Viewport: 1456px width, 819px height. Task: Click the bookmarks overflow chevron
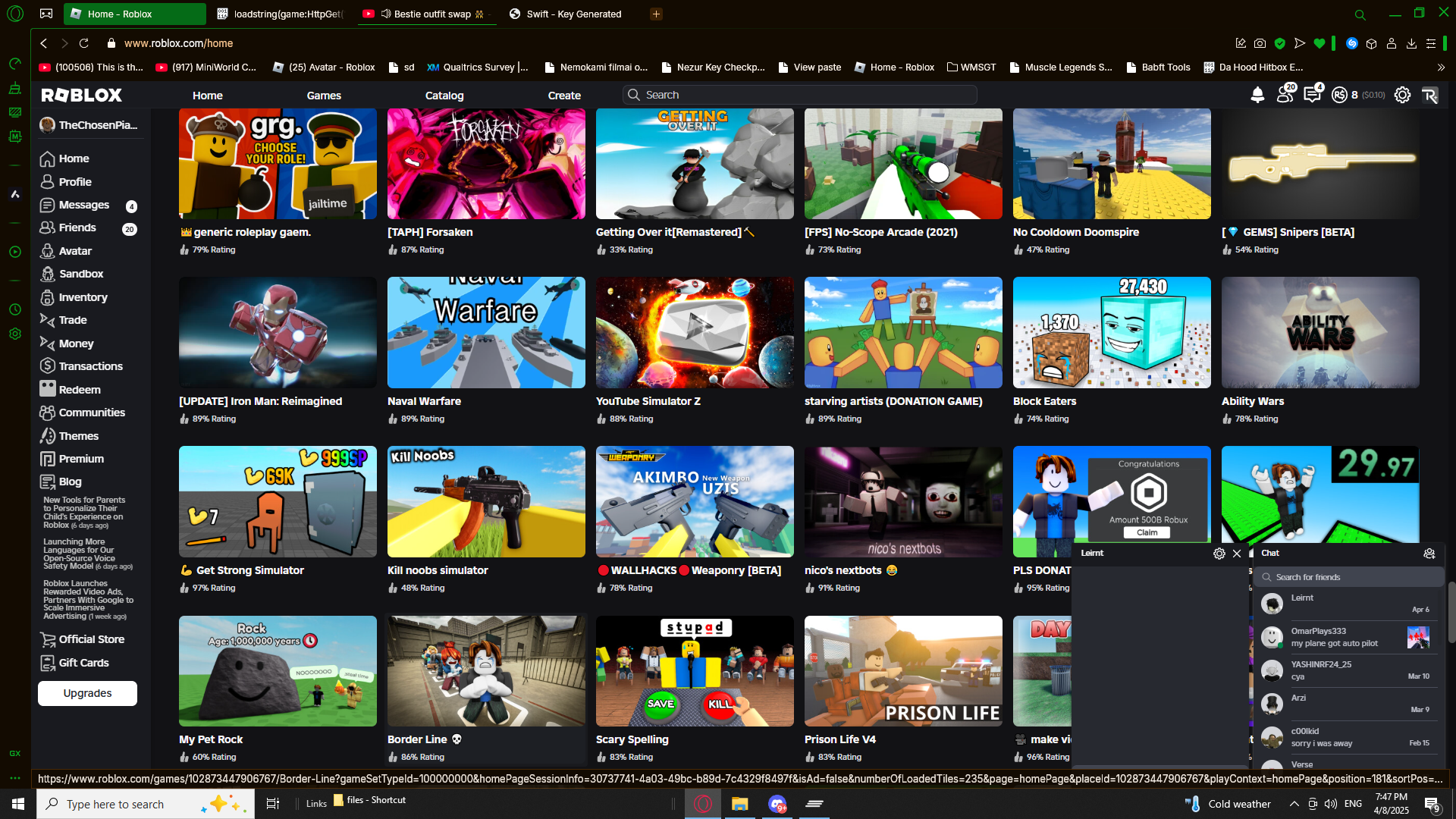click(1441, 67)
